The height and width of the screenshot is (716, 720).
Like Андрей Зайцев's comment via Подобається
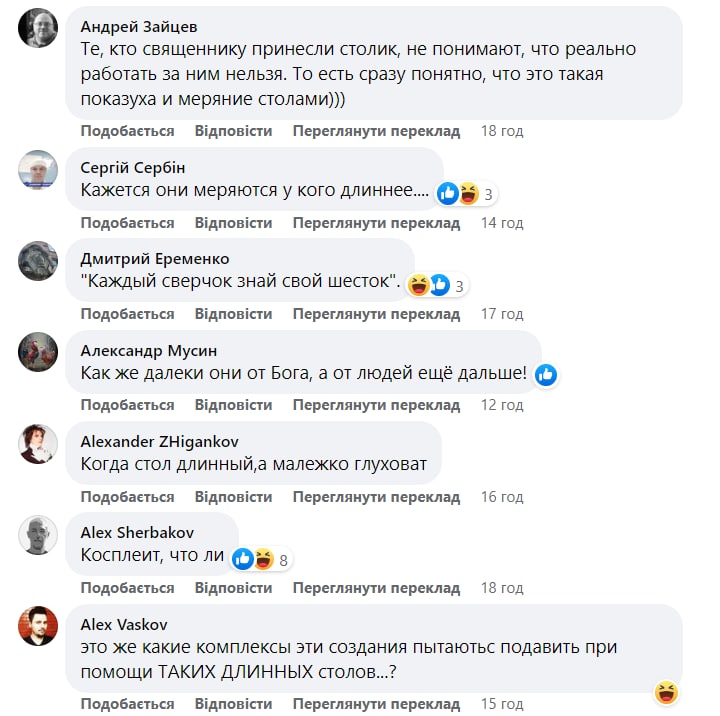(127, 131)
